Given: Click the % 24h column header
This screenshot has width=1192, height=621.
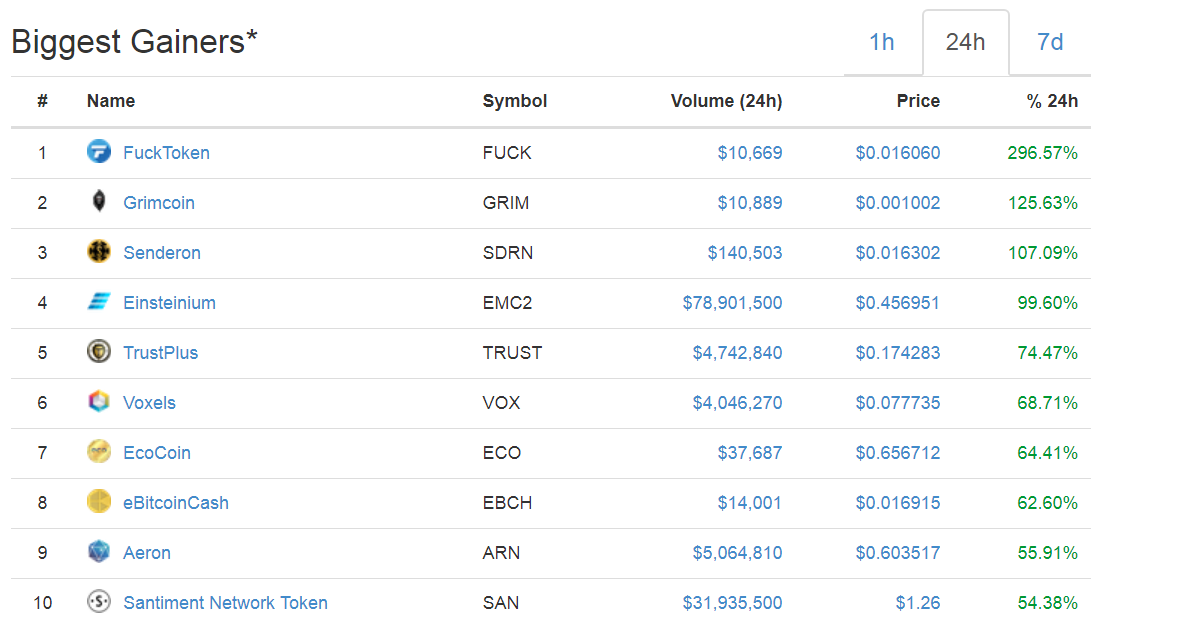Looking at the screenshot, I should coord(1052,101).
